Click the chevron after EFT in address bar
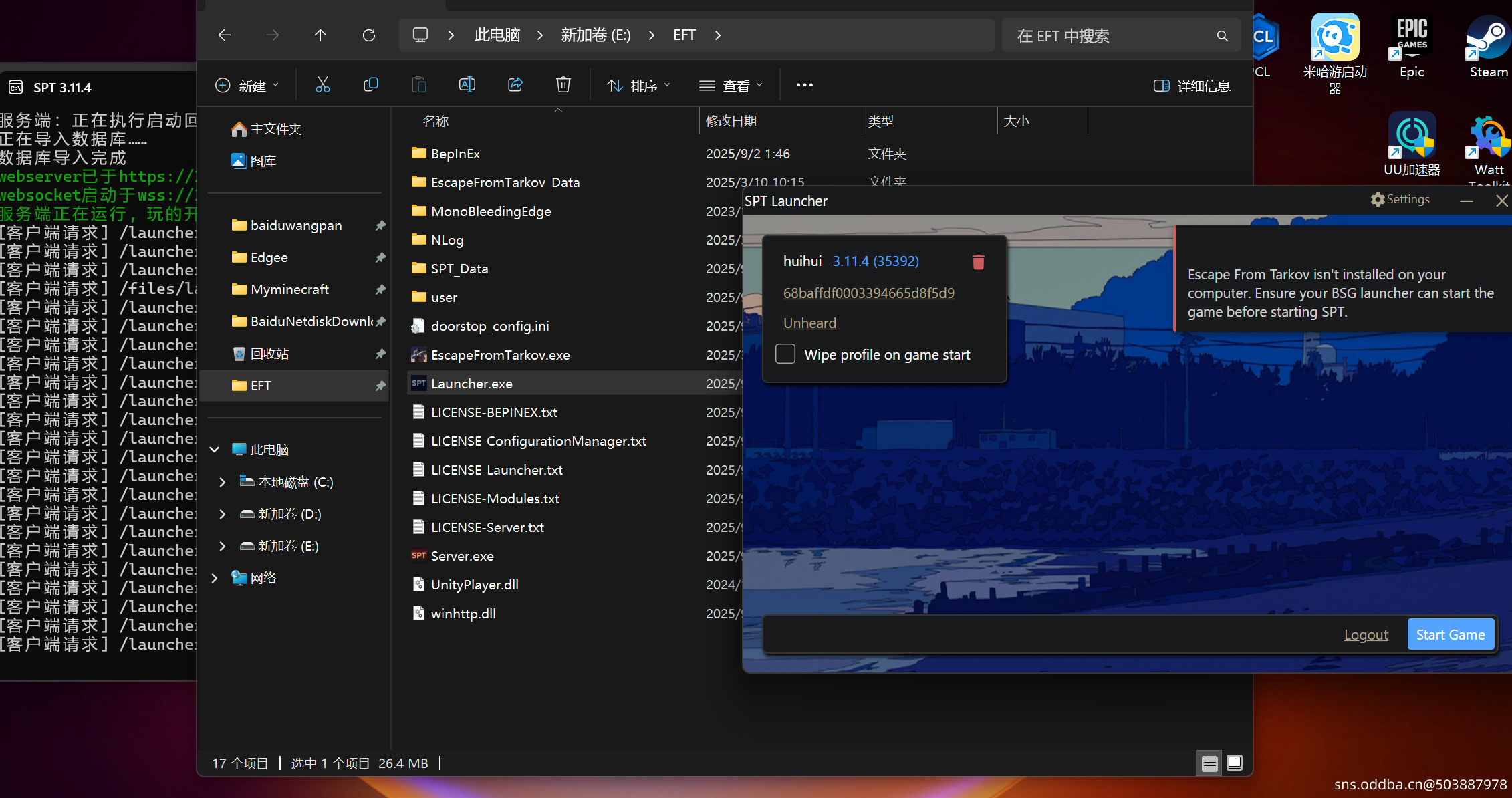The image size is (1512, 798). (x=718, y=35)
